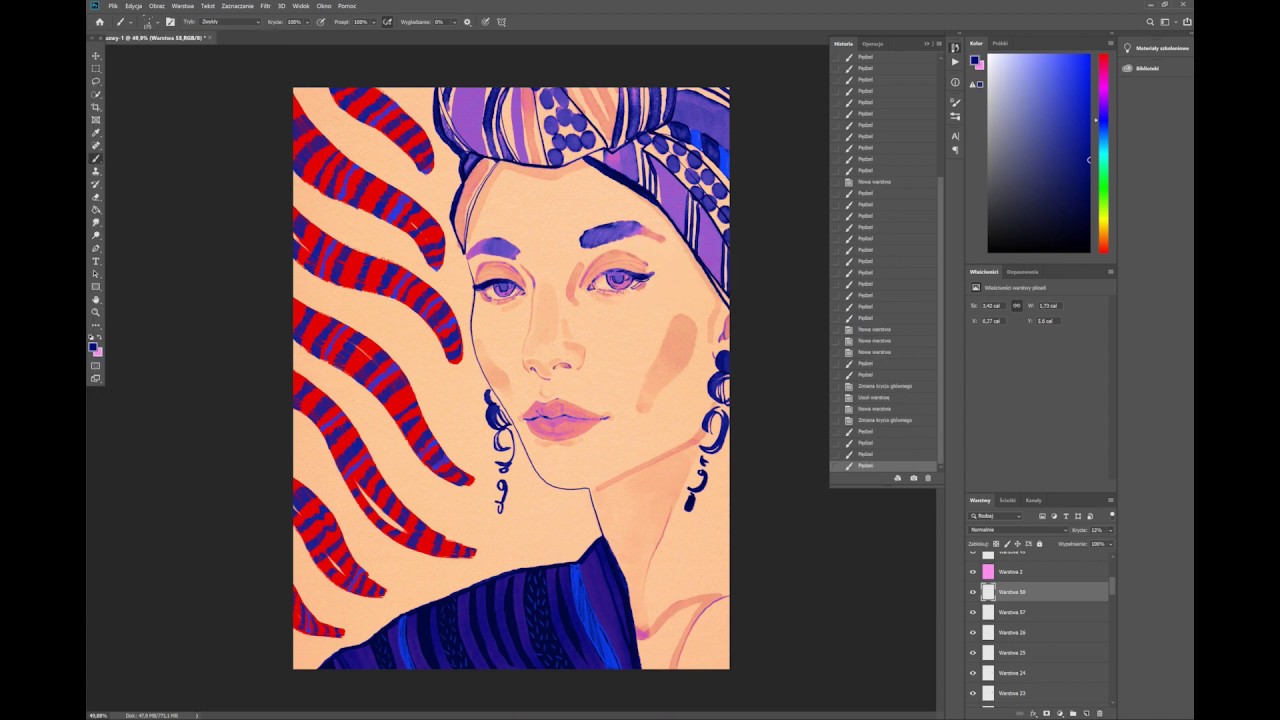Viewport: 1280px width, 720px height.
Task: Create new snapshot camera icon in History
Action: [x=913, y=478]
